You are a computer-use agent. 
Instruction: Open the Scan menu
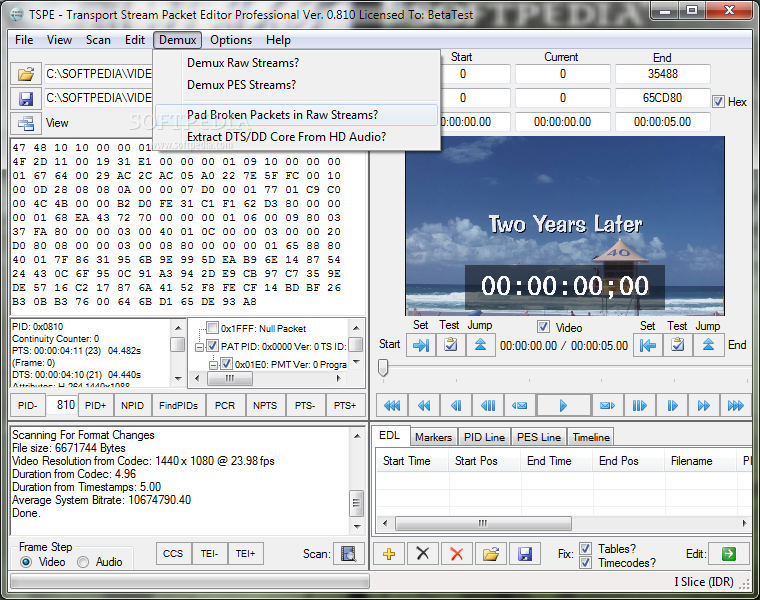coord(98,40)
